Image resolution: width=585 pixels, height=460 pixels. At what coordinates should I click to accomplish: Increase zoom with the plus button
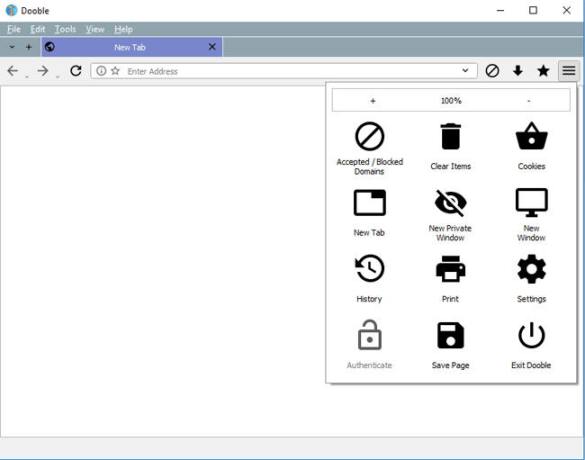[373, 101]
